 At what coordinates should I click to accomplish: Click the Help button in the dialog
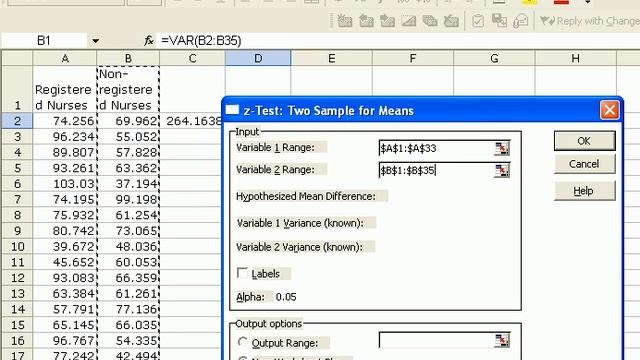click(x=584, y=191)
